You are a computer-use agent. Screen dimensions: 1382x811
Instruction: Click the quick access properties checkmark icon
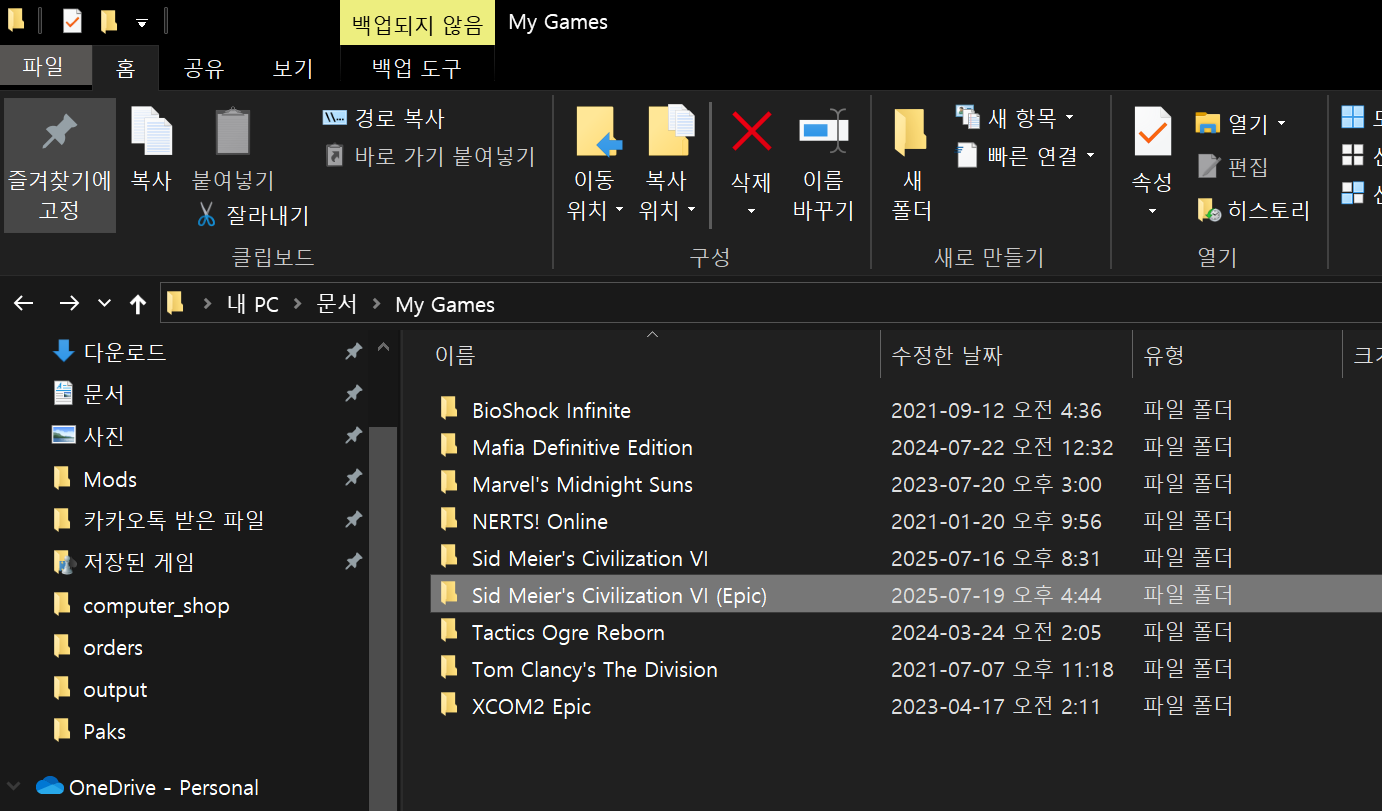point(73,21)
